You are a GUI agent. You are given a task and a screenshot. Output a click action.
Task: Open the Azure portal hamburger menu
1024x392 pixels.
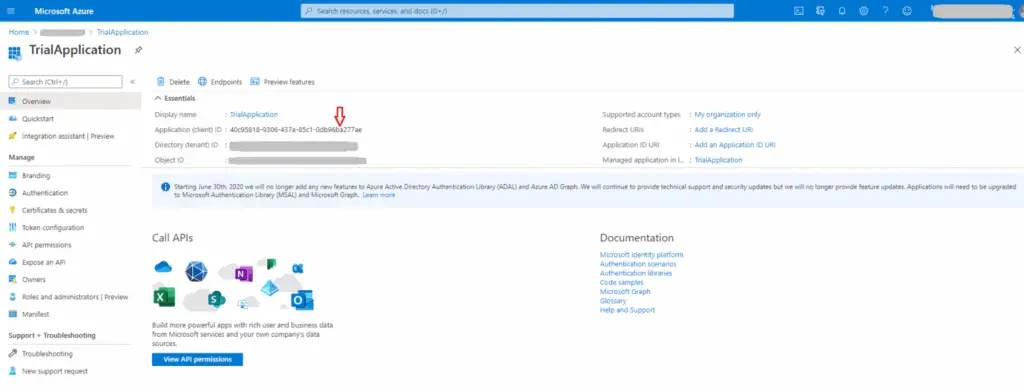pos(12,11)
